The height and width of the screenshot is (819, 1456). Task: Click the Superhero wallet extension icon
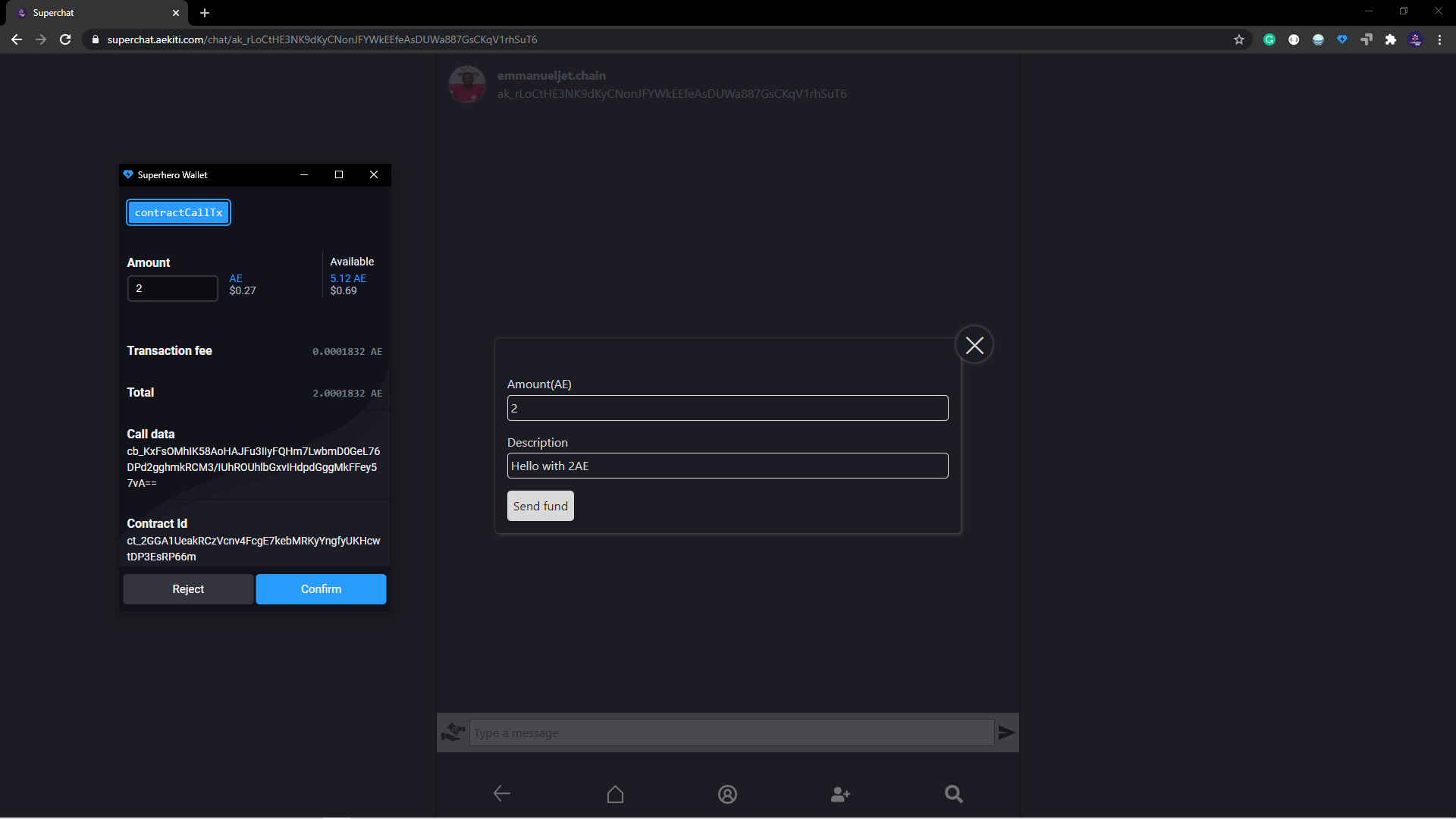(1342, 39)
